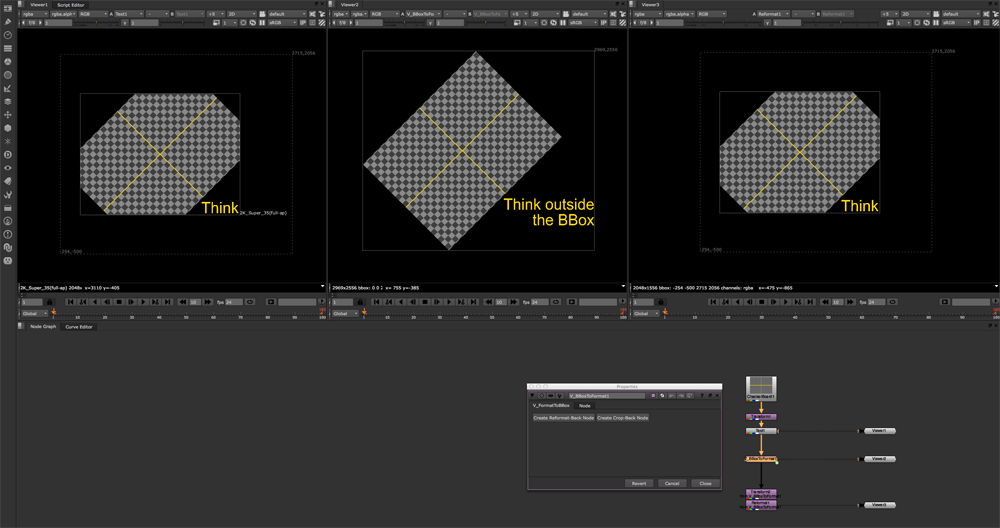1000x528 pixels.
Task: Adjust the gamma slider in Viewer1
Action: coord(182,22)
